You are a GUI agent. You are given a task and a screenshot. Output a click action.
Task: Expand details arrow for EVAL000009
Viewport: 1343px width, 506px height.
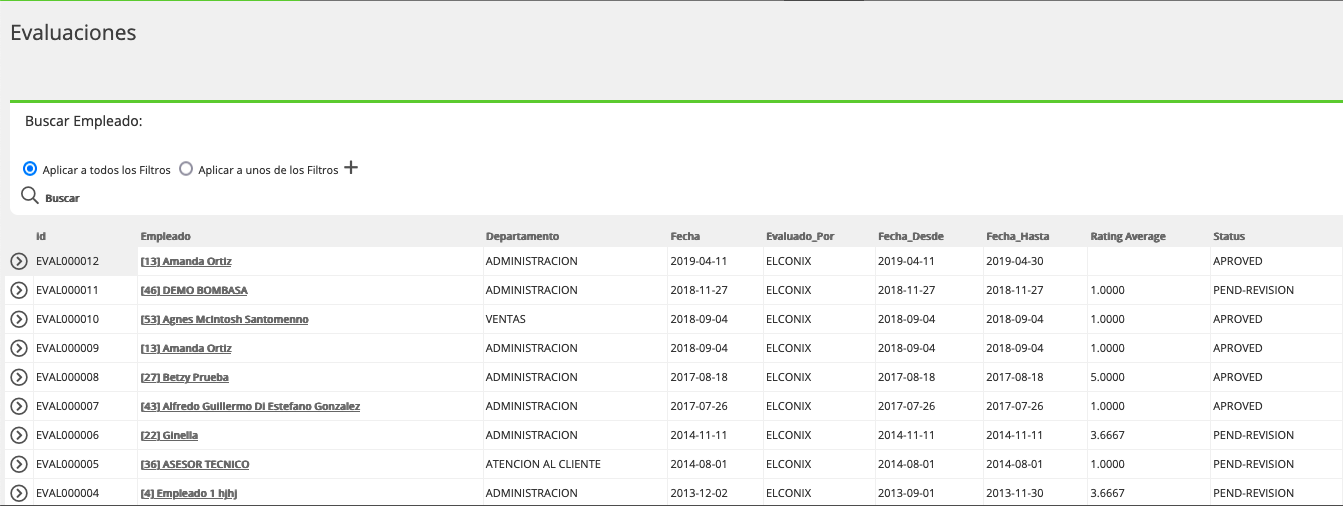(x=19, y=348)
